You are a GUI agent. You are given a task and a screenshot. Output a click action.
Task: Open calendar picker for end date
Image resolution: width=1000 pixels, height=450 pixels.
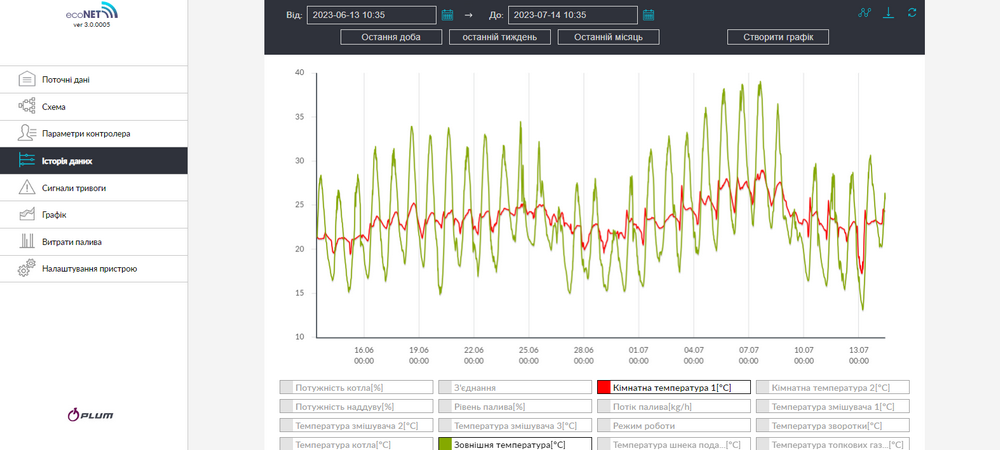pyautogui.click(x=649, y=15)
